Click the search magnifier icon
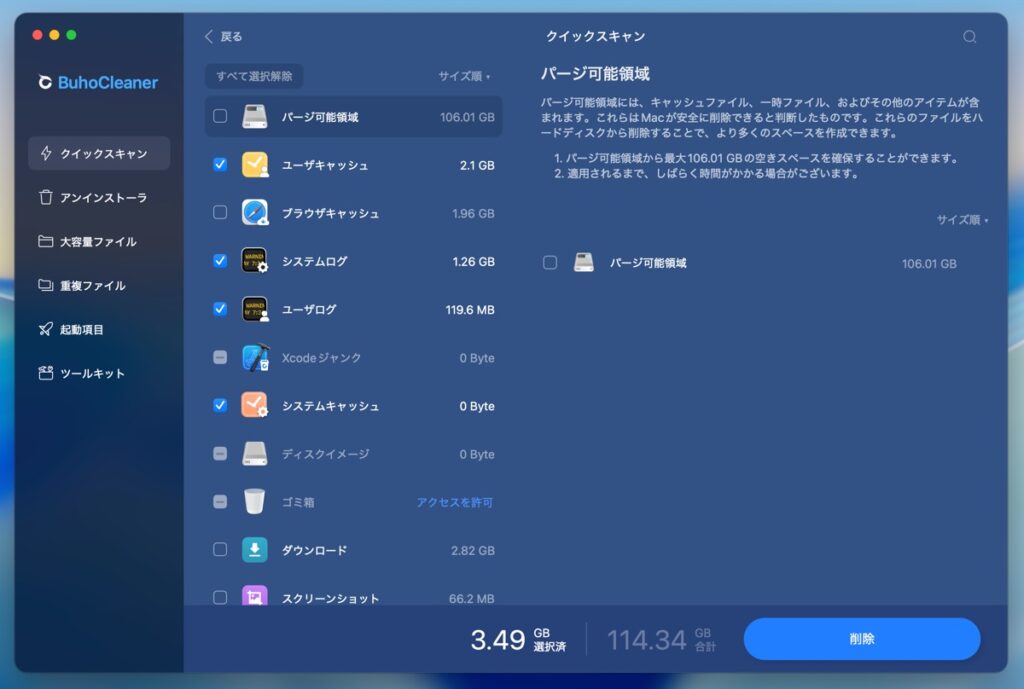Image resolution: width=1024 pixels, height=689 pixels. (969, 37)
